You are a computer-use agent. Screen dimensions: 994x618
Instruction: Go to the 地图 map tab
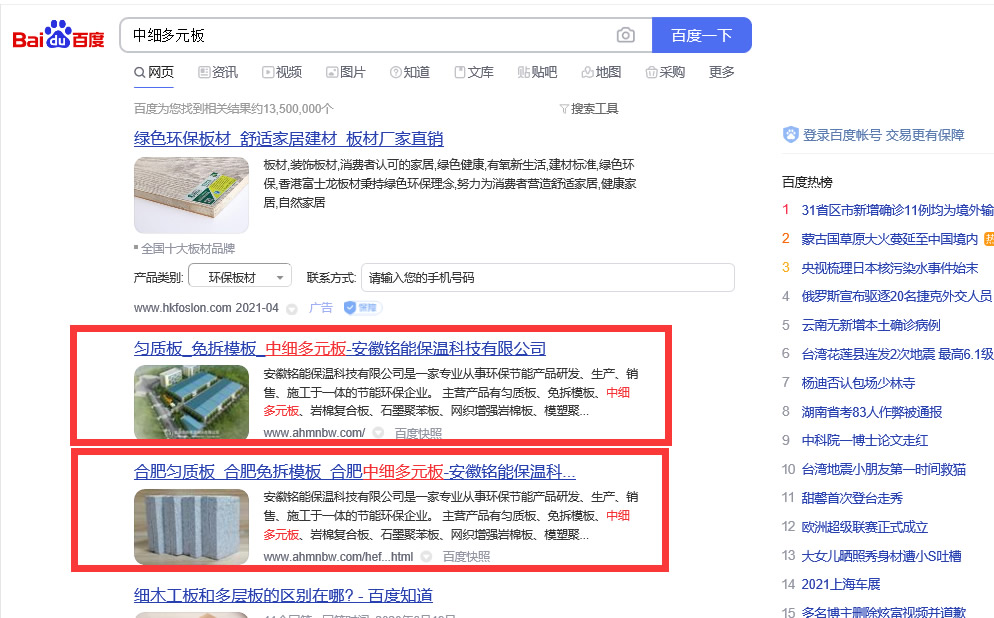[601, 72]
